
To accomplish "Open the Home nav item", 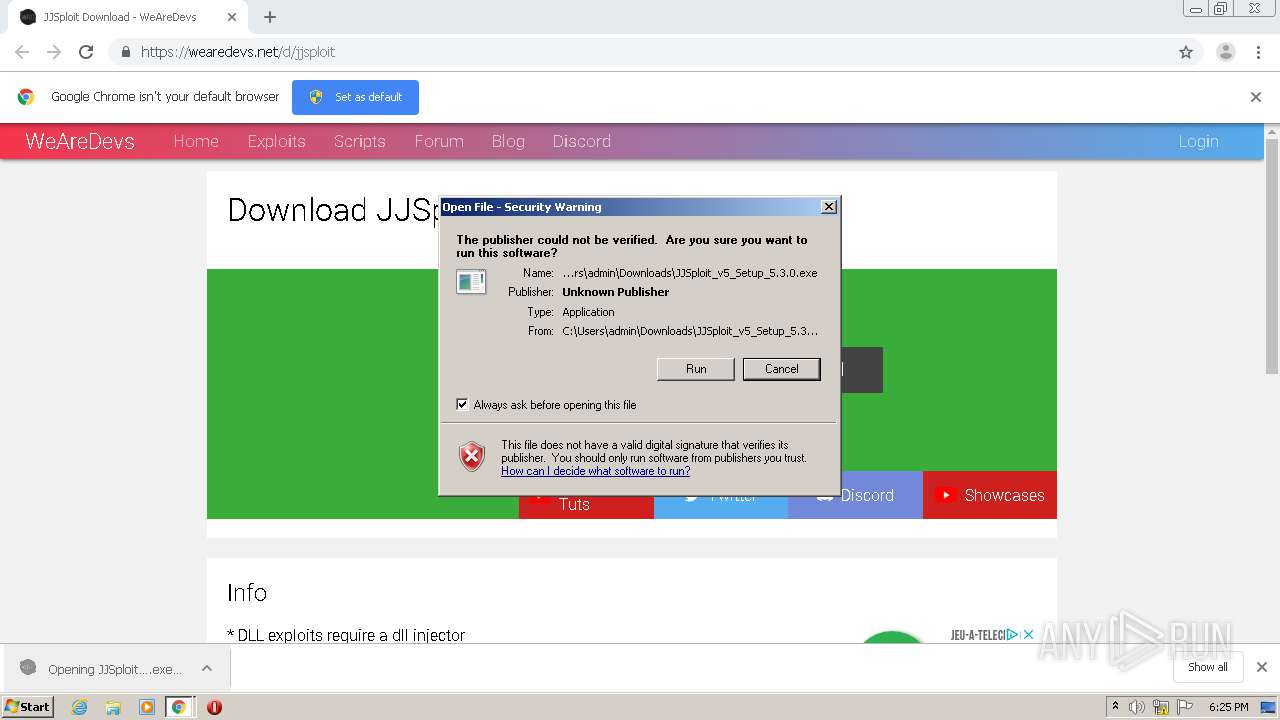I will [196, 141].
